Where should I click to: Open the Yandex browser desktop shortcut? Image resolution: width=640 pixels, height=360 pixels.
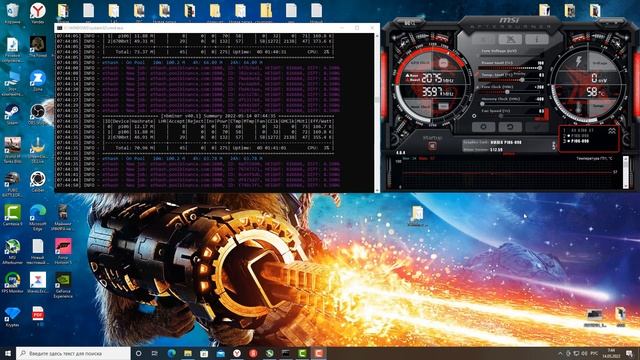pos(38,13)
